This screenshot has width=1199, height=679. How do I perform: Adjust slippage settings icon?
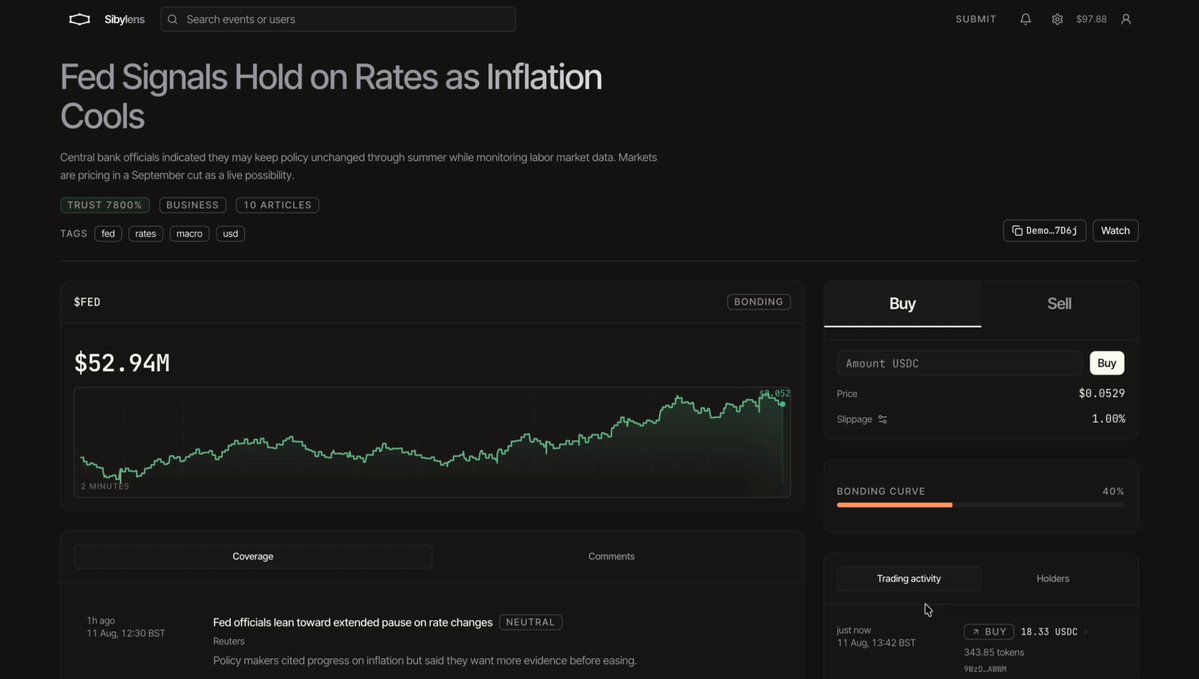882,419
